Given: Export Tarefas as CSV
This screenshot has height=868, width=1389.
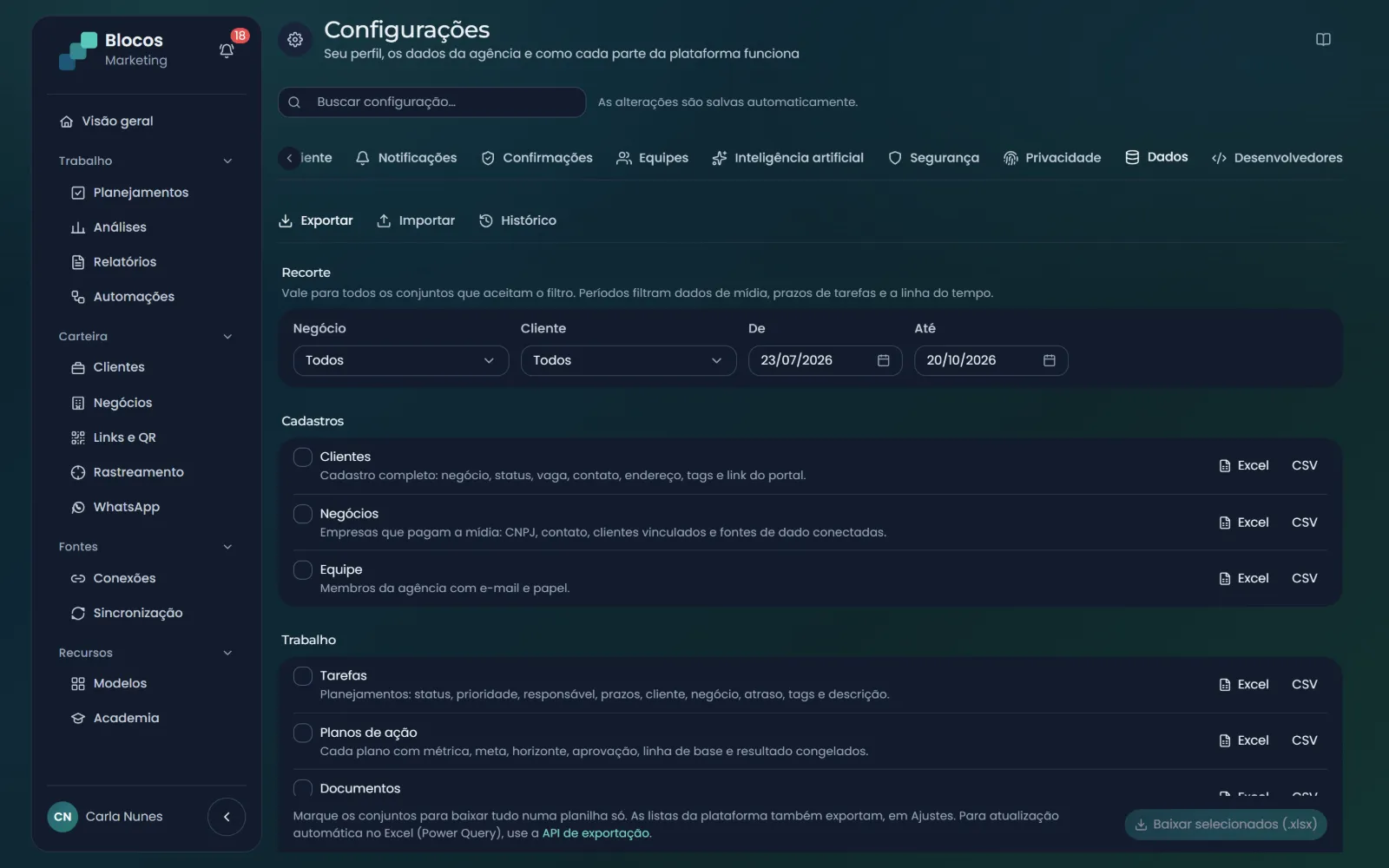Looking at the screenshot, I should (x=1304, y=685).
